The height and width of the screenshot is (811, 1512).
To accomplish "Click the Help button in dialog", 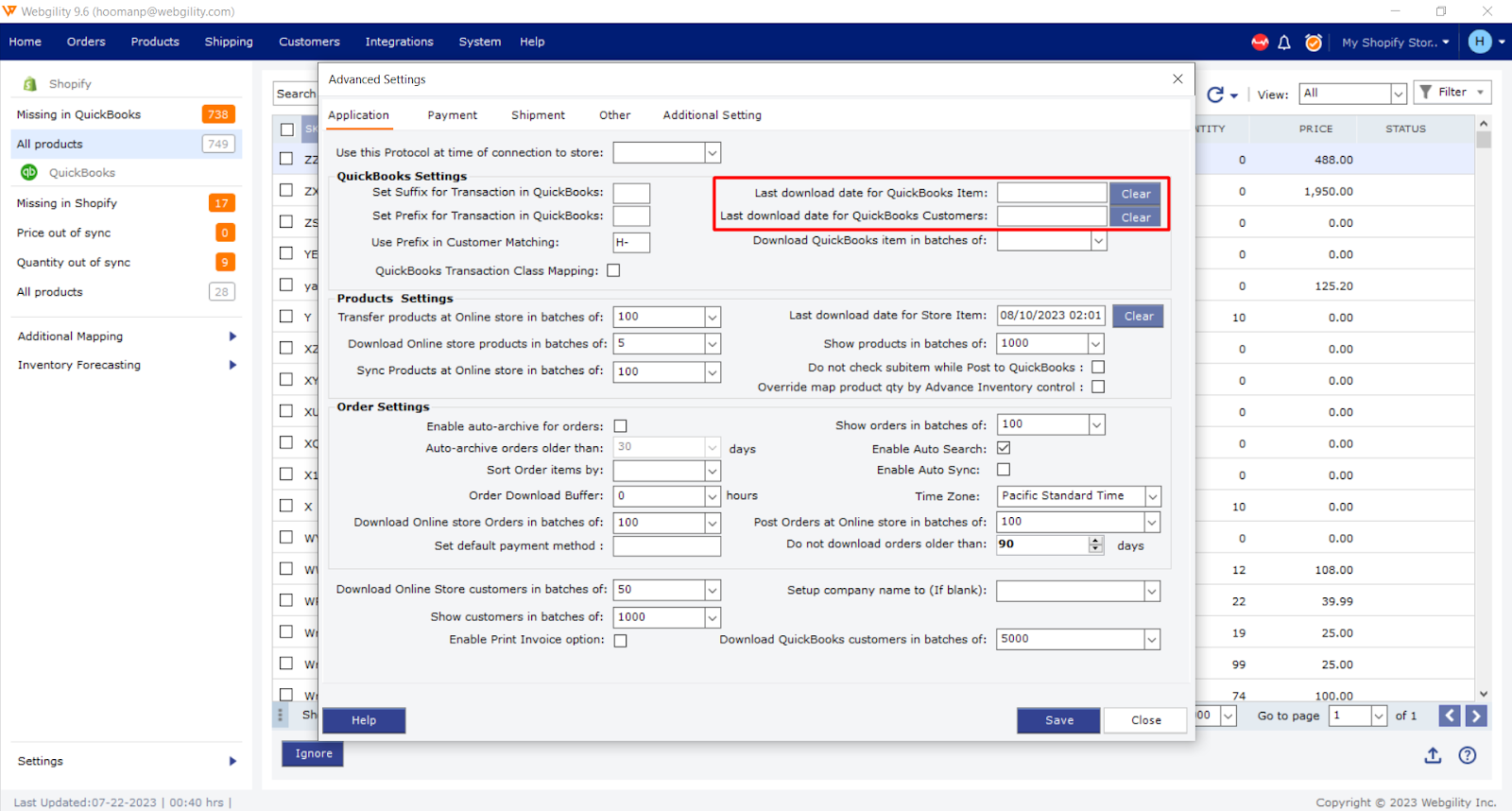I will click(364, 720).
